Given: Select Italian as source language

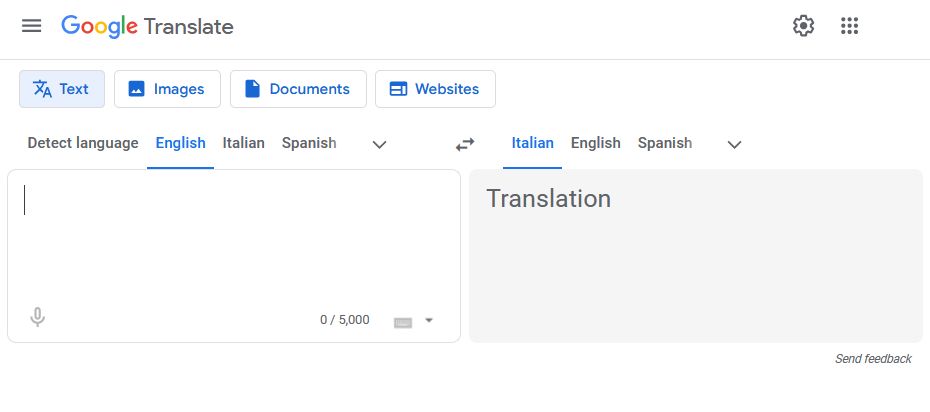Looking at the screenshot, I should click(x=243, y=143).
